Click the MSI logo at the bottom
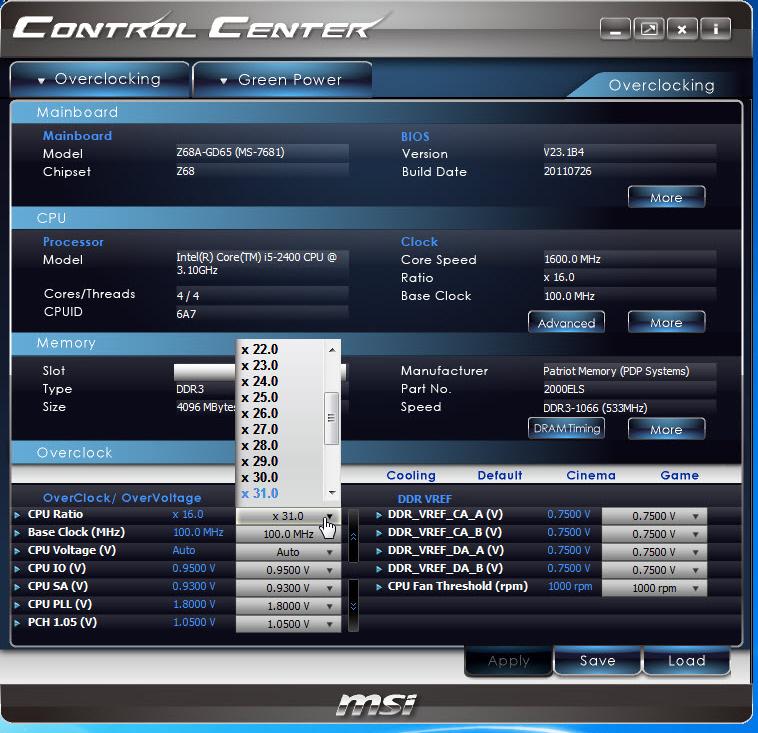The image size is (758, 733). pyautogui.click(x=375, y=703)
